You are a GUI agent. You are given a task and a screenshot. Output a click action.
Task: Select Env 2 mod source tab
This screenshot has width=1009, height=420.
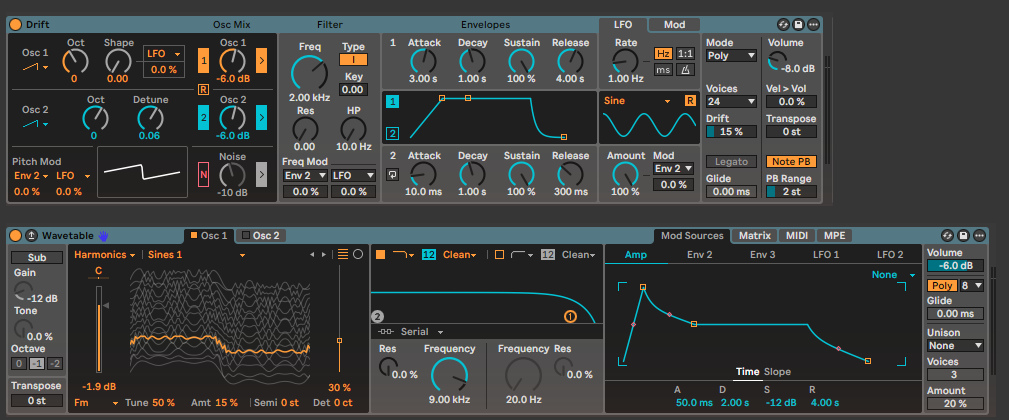(699, 255)
